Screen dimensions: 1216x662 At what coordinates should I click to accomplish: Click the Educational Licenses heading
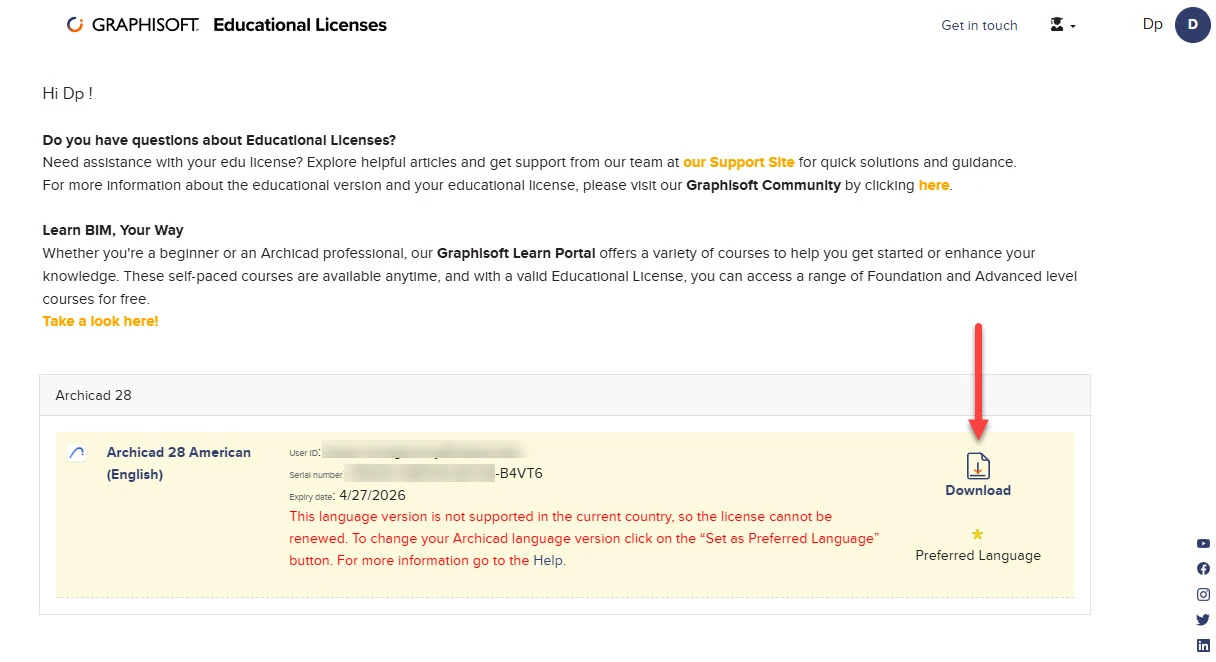(300, 25)
